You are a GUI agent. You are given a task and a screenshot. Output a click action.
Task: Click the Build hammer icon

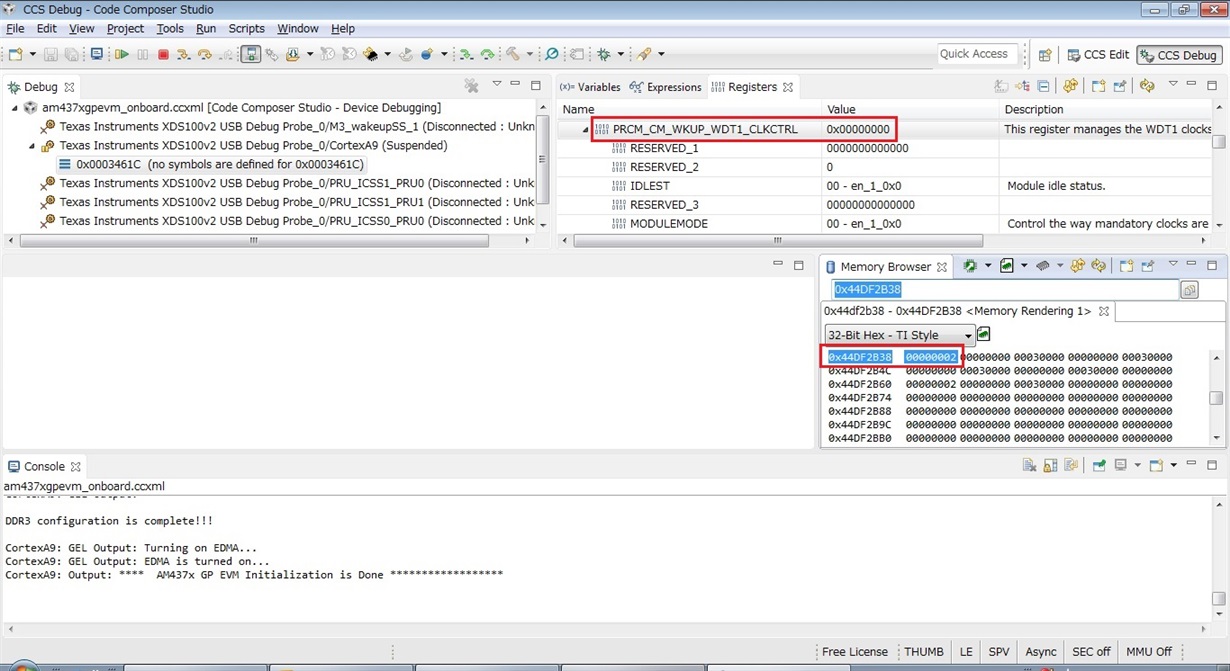[512, 54]
